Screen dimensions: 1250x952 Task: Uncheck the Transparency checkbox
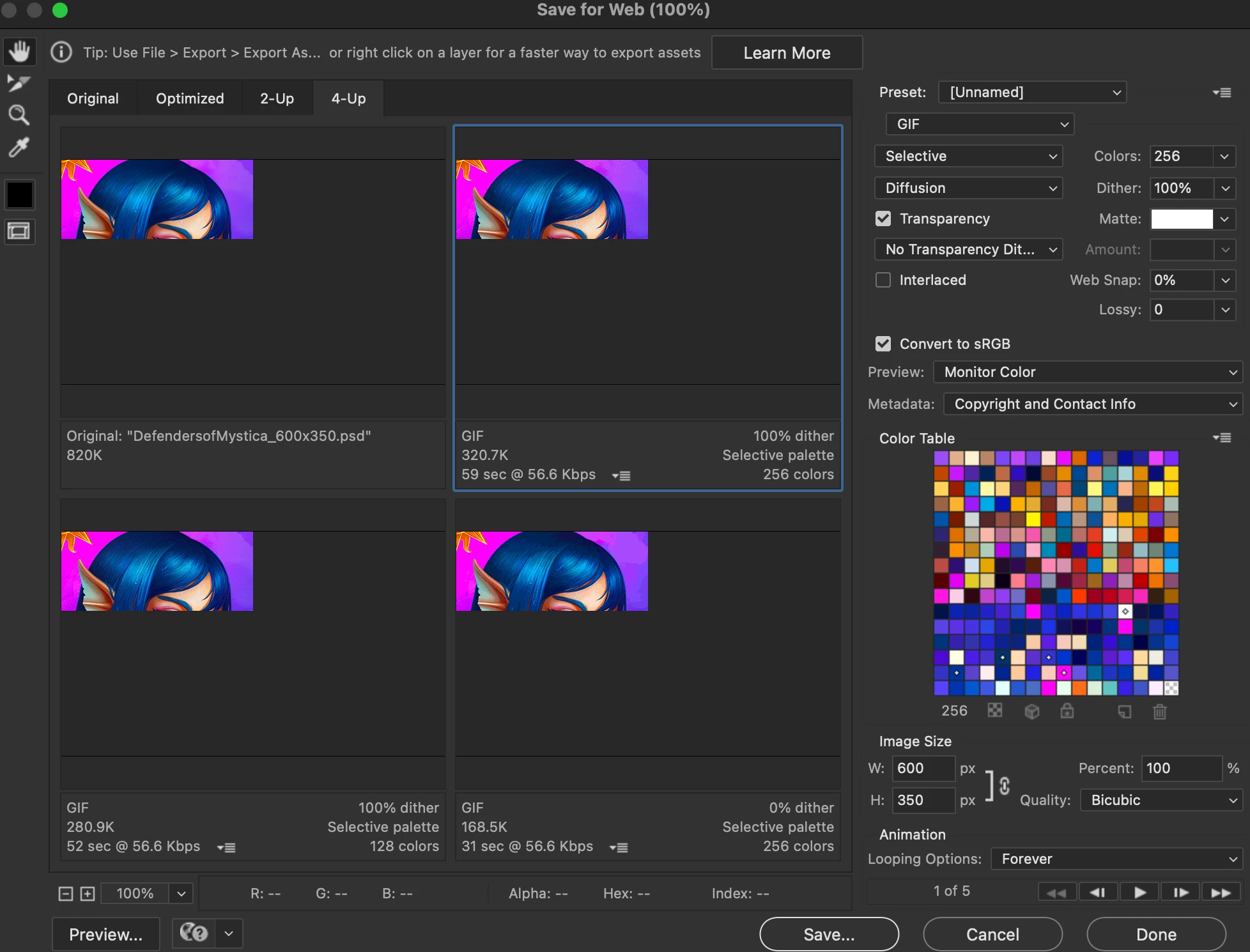coord(883,219)
